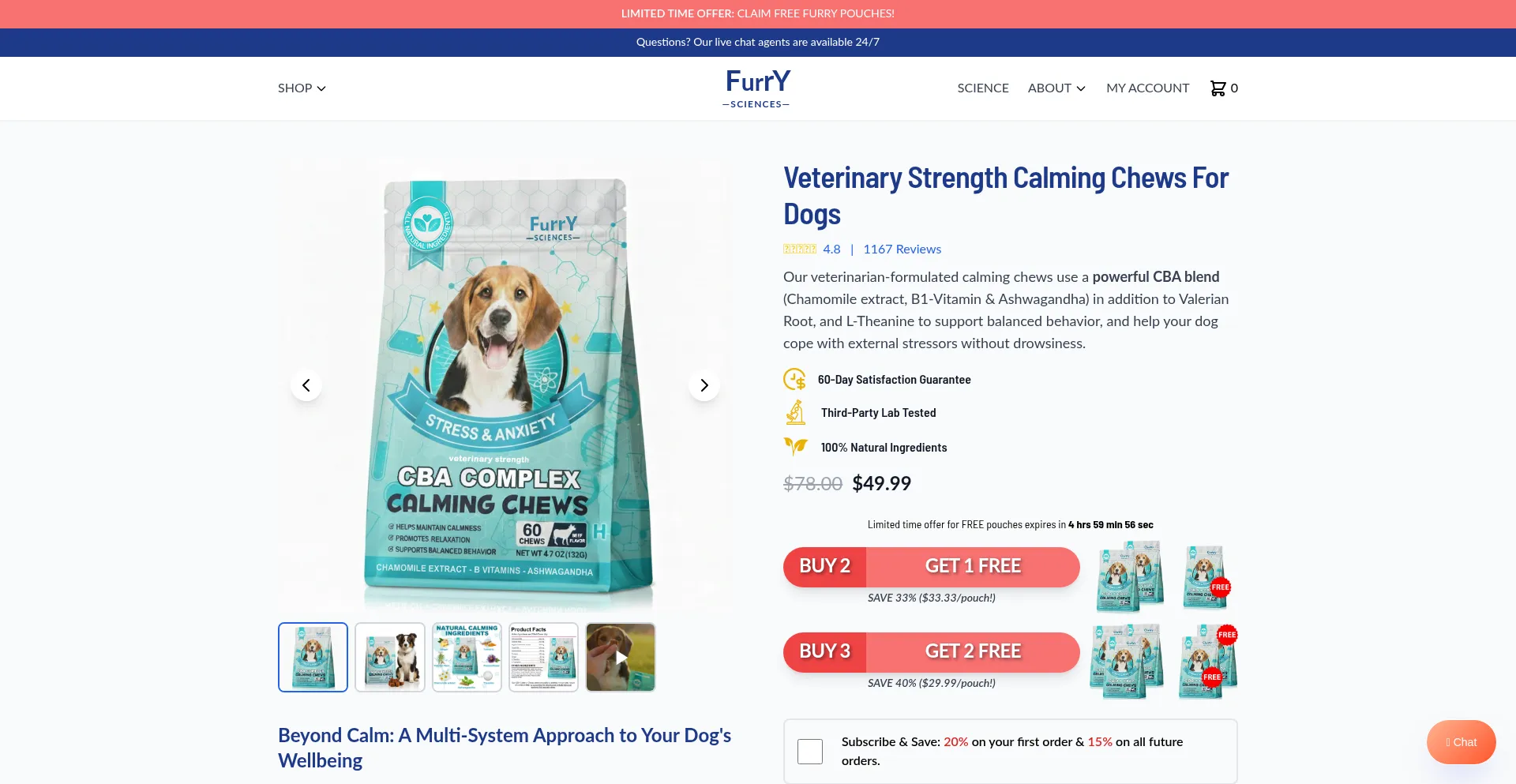The width and height of the screenshot is (1516, 784).
Task: Select the natural calming ingredients thumbnail
Action: click(467, 657)
